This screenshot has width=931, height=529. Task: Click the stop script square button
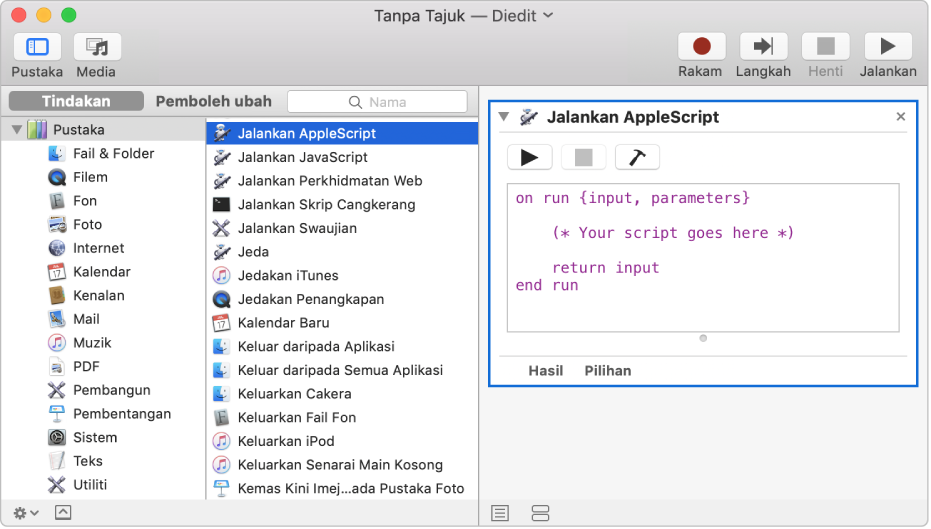point(583,157)
